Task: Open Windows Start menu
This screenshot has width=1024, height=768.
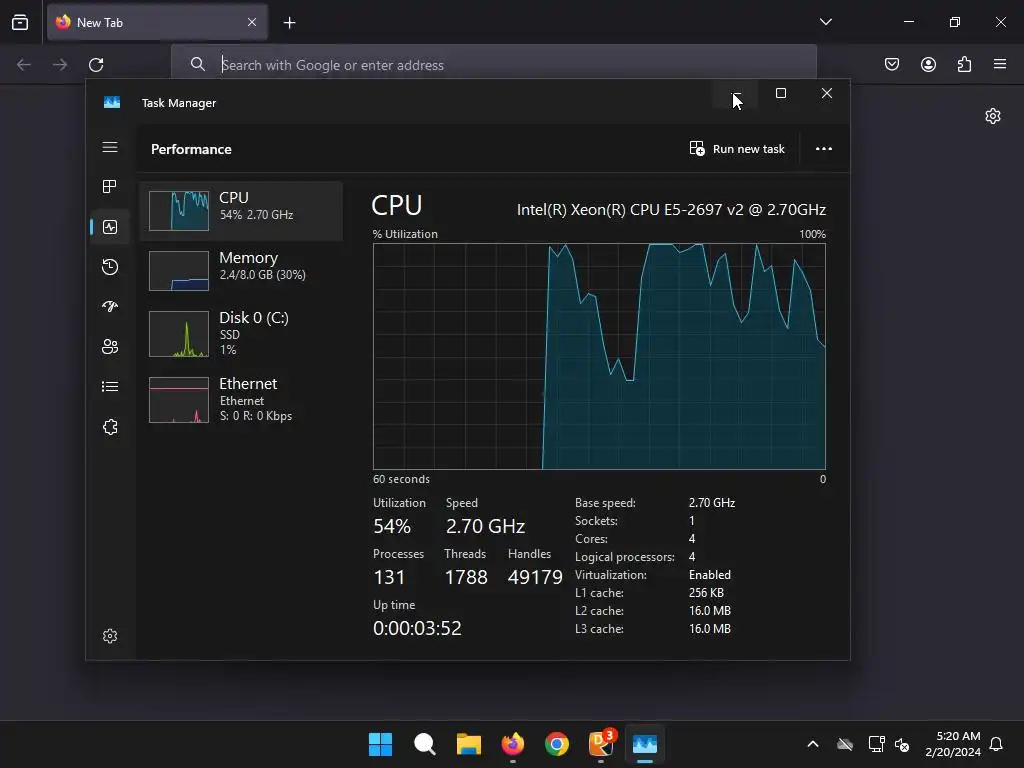Action: coord(380,744)
